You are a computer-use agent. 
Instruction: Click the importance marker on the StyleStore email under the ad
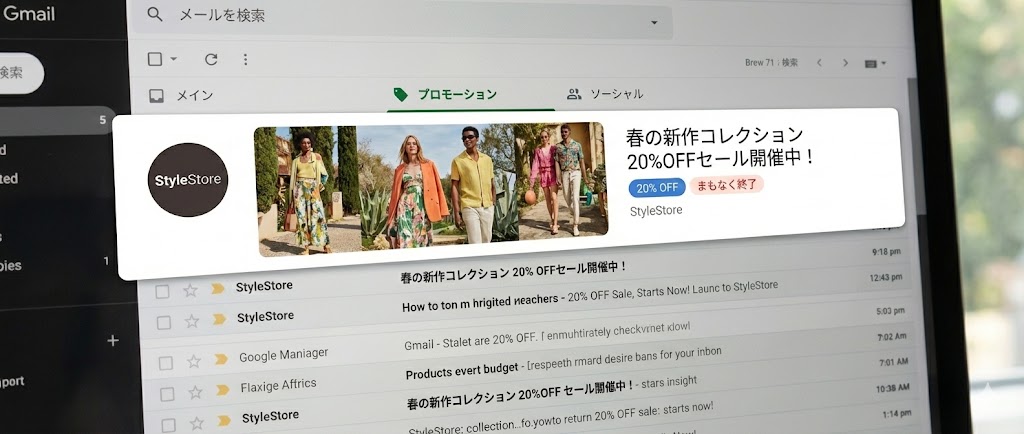click(x=218, y=288)
